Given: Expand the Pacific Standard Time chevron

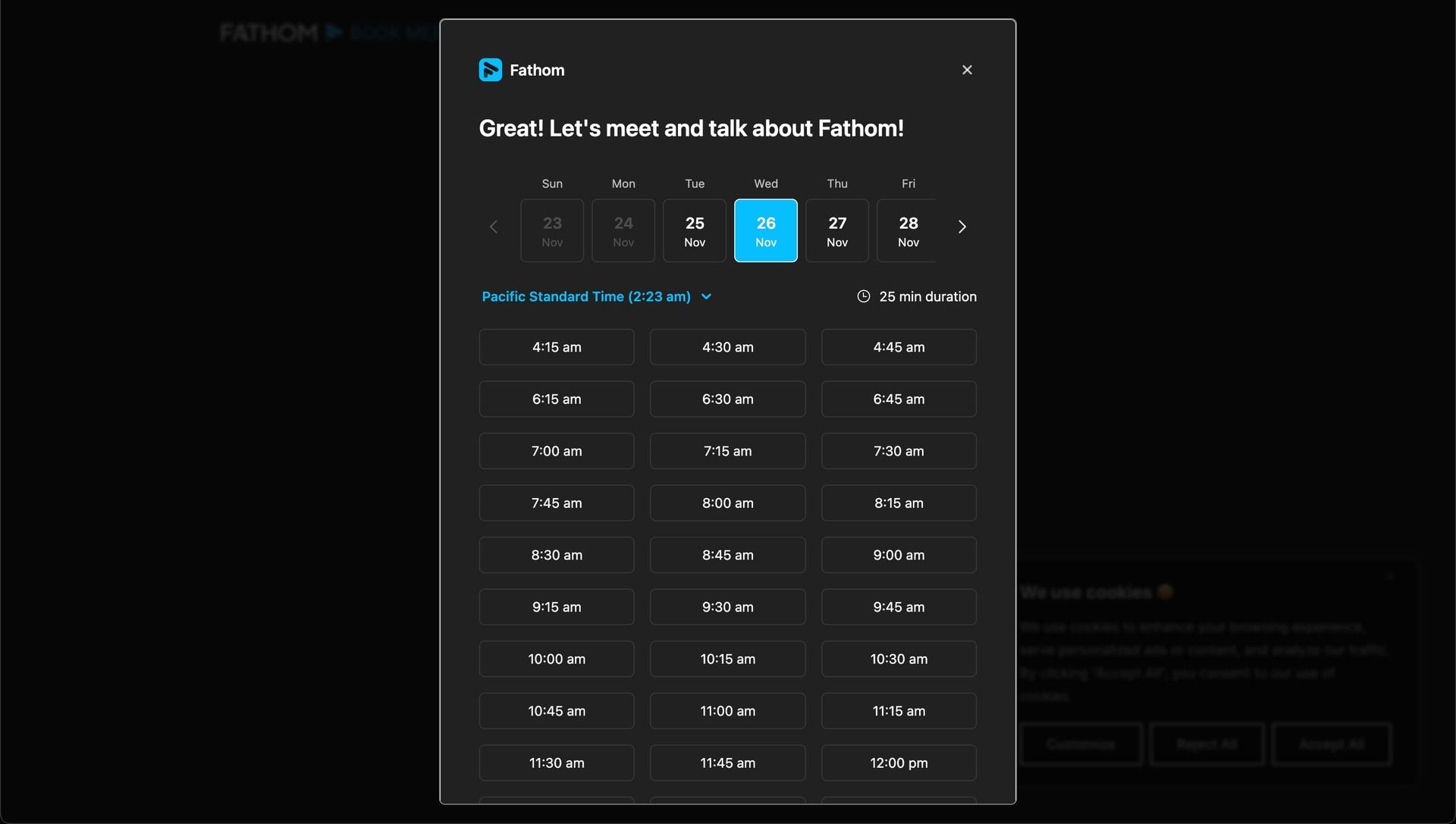Looking at the screenshot, I should [x=706, y=296].
